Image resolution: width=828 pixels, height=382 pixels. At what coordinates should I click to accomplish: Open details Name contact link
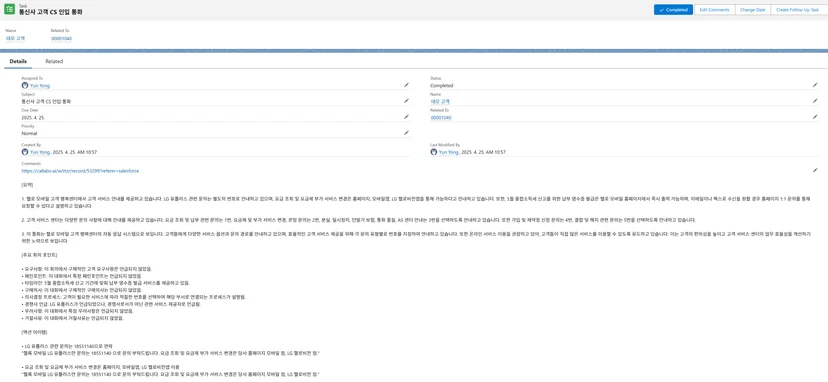(x=440, y=101)
